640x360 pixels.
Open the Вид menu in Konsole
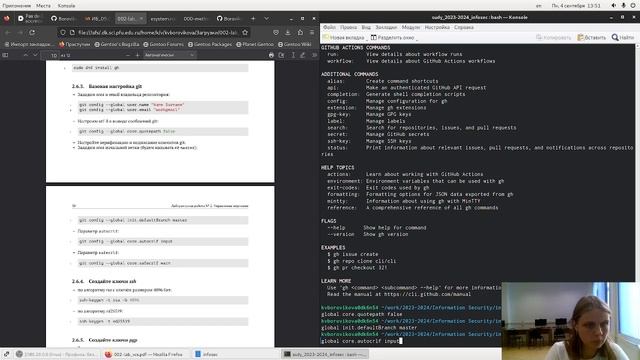click(x=366, y=27)
